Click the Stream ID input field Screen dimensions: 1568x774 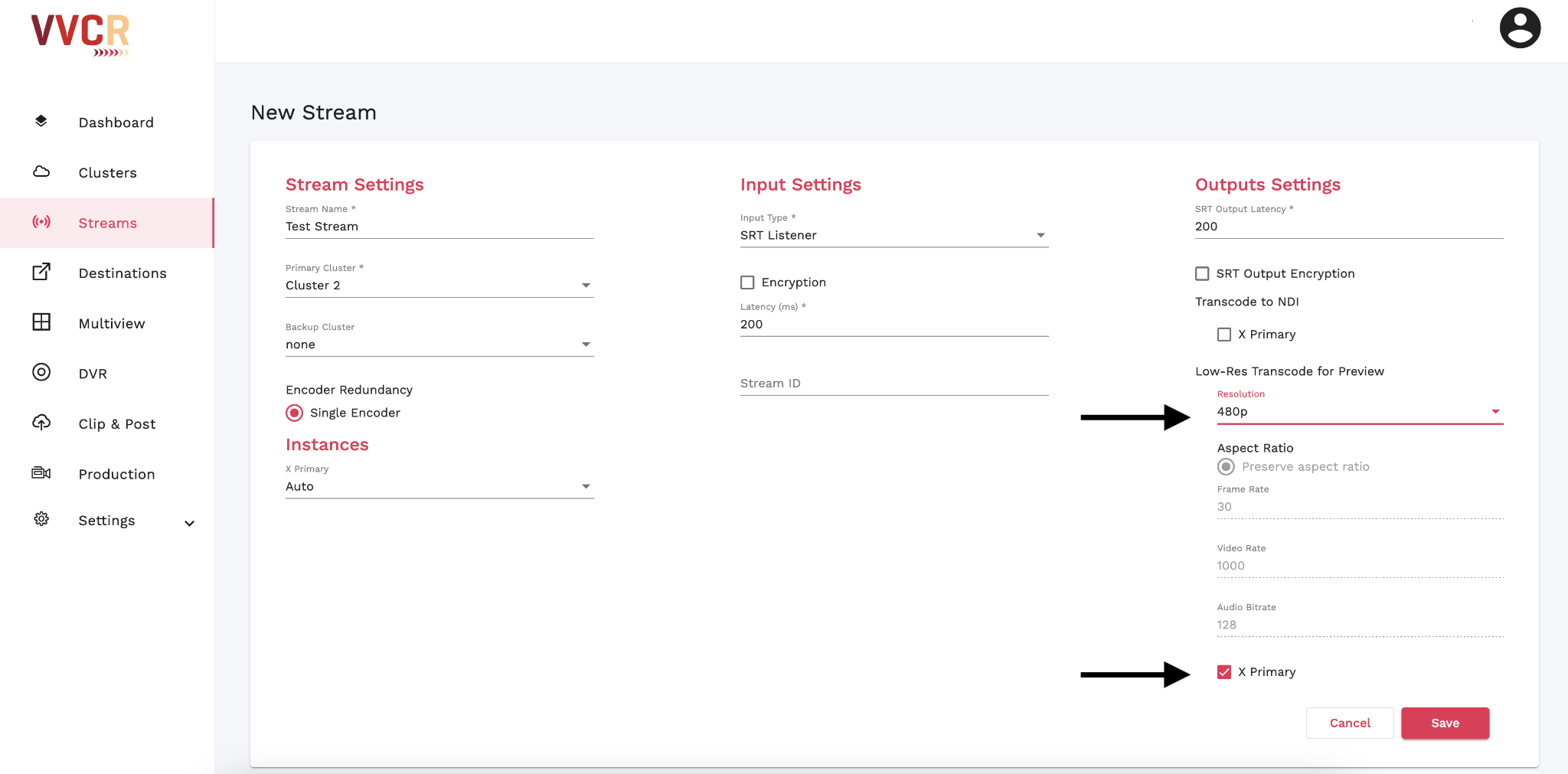click(x=893, y=384)
